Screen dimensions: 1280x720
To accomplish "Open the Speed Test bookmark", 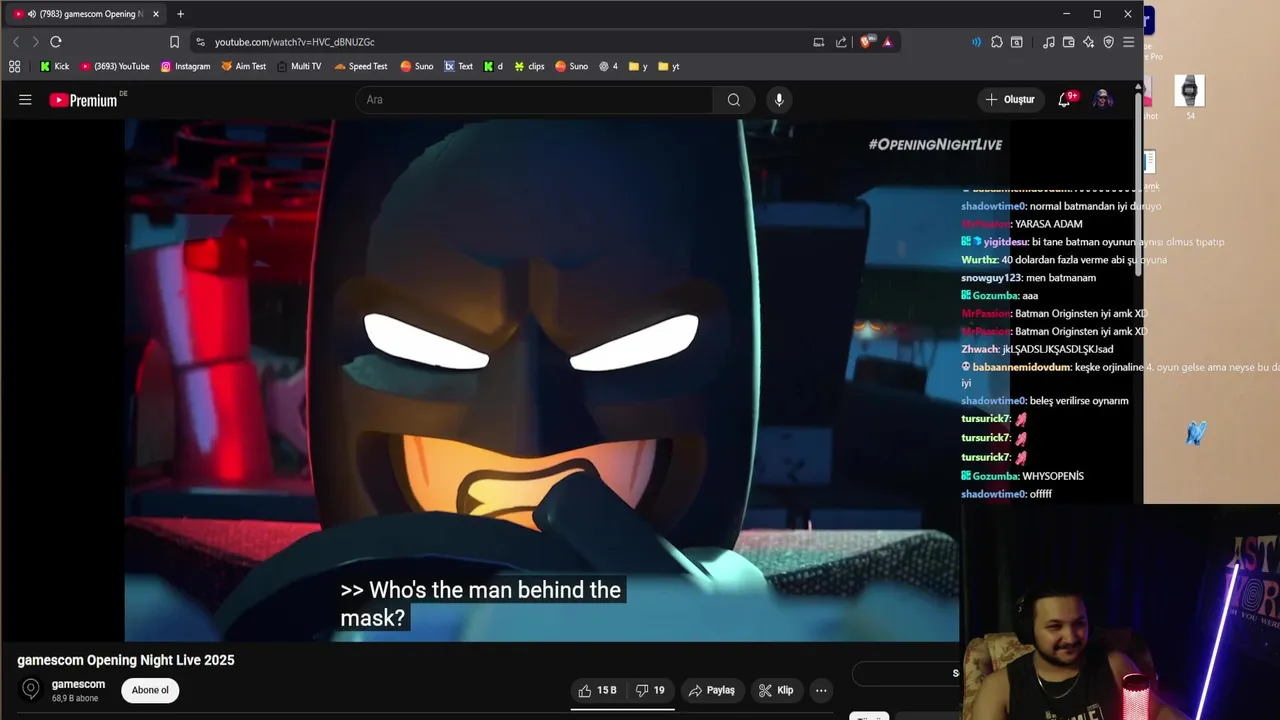I will 361,66.
